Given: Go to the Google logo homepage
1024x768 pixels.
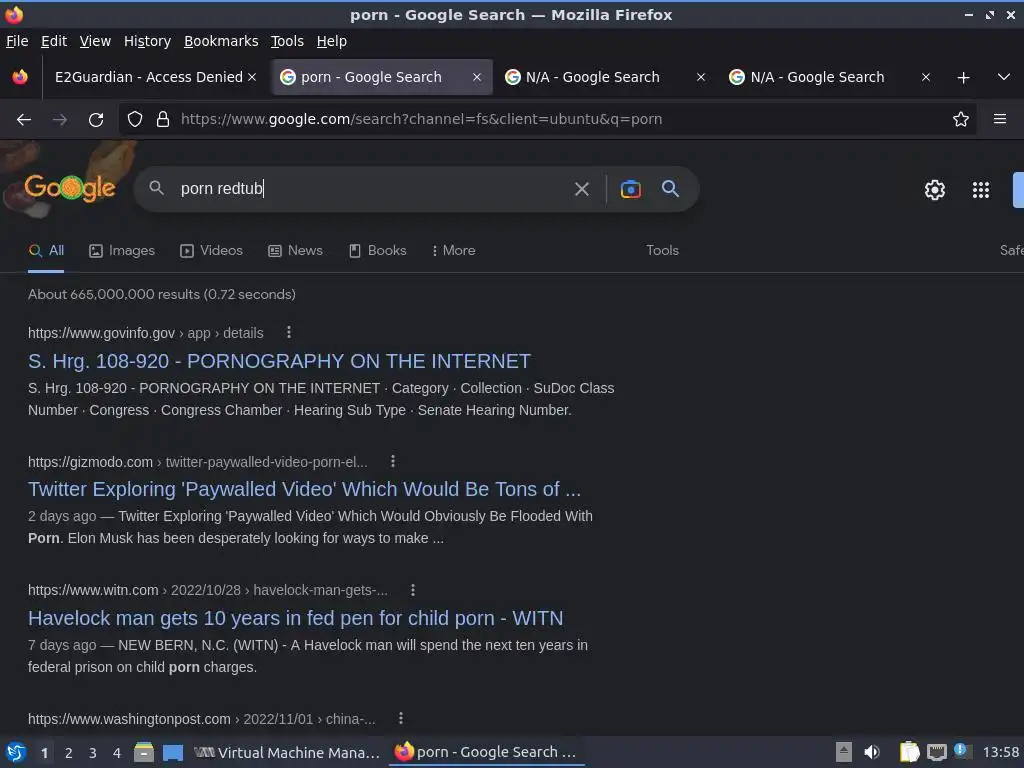Looking at the screenshot, I should coord(70,189).
